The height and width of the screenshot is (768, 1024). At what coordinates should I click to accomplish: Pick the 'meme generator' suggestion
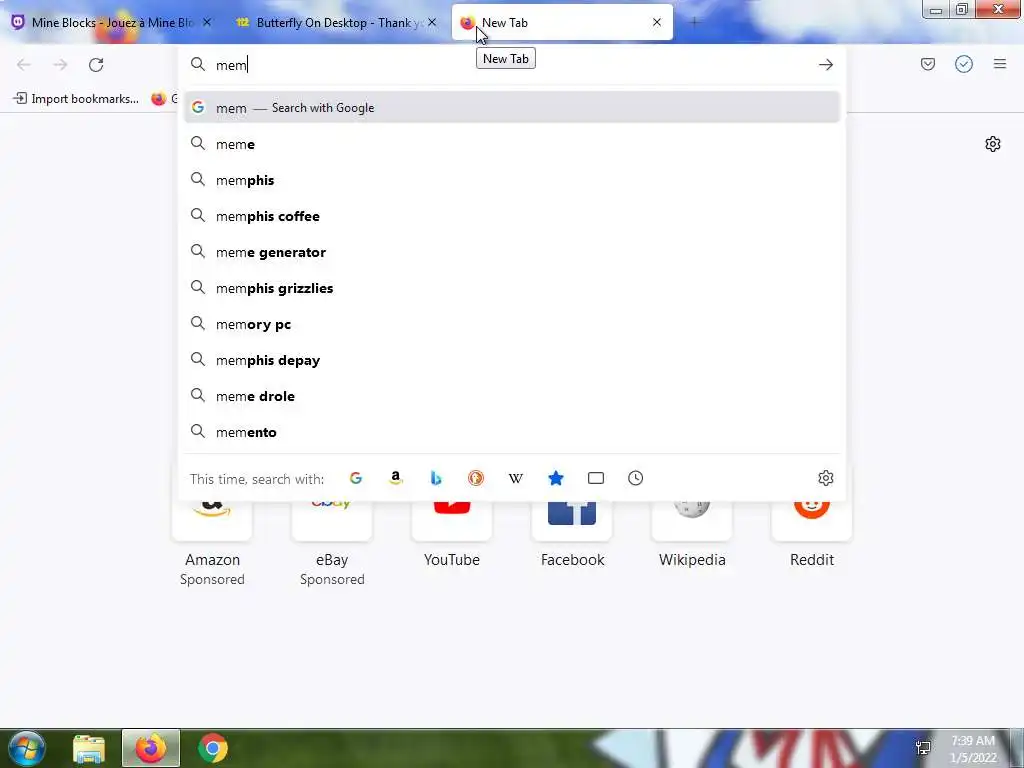(512, 252)
